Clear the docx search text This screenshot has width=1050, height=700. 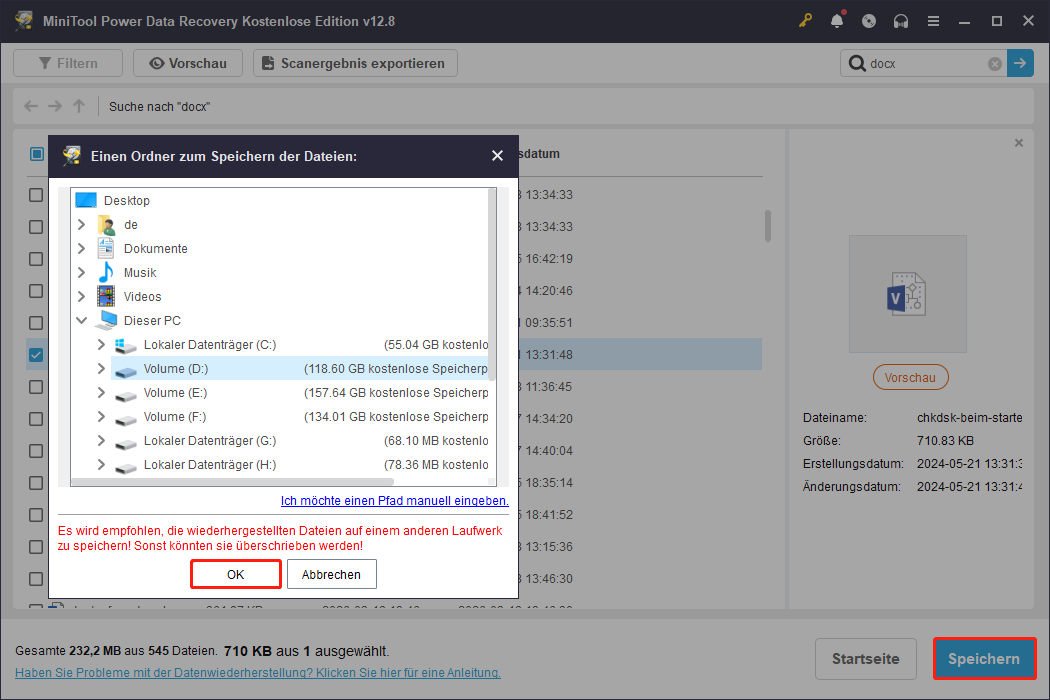coord(995,64)
